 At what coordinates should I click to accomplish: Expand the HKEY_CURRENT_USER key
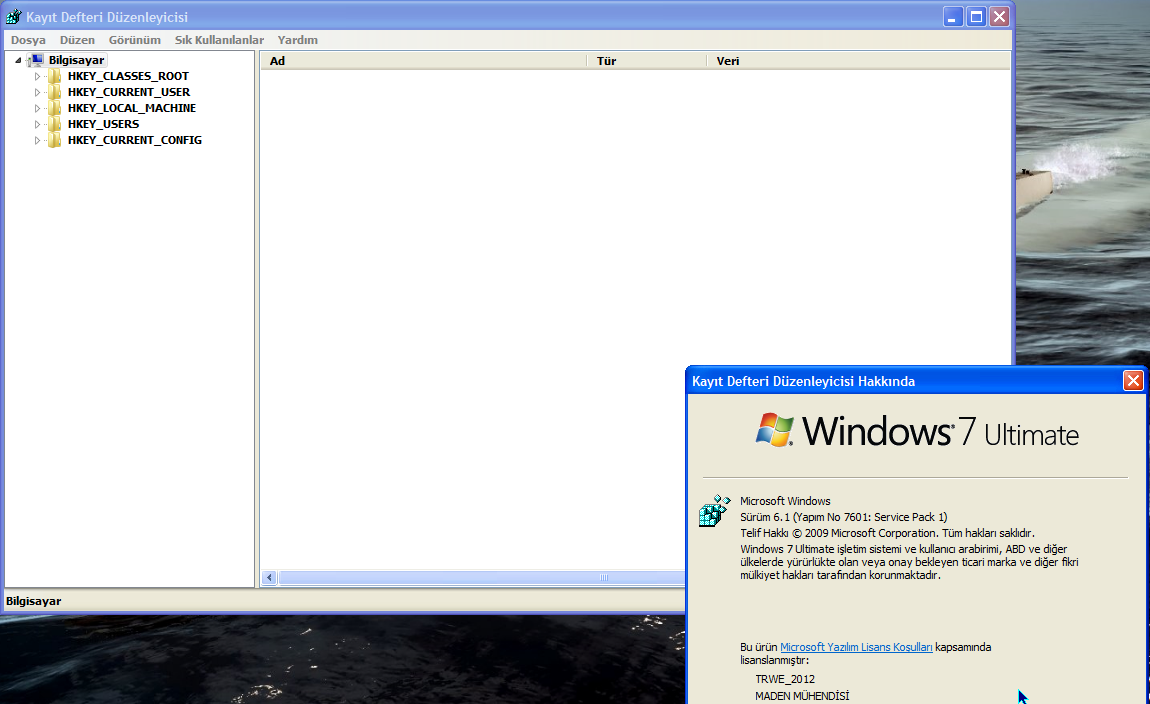(37, 92)
